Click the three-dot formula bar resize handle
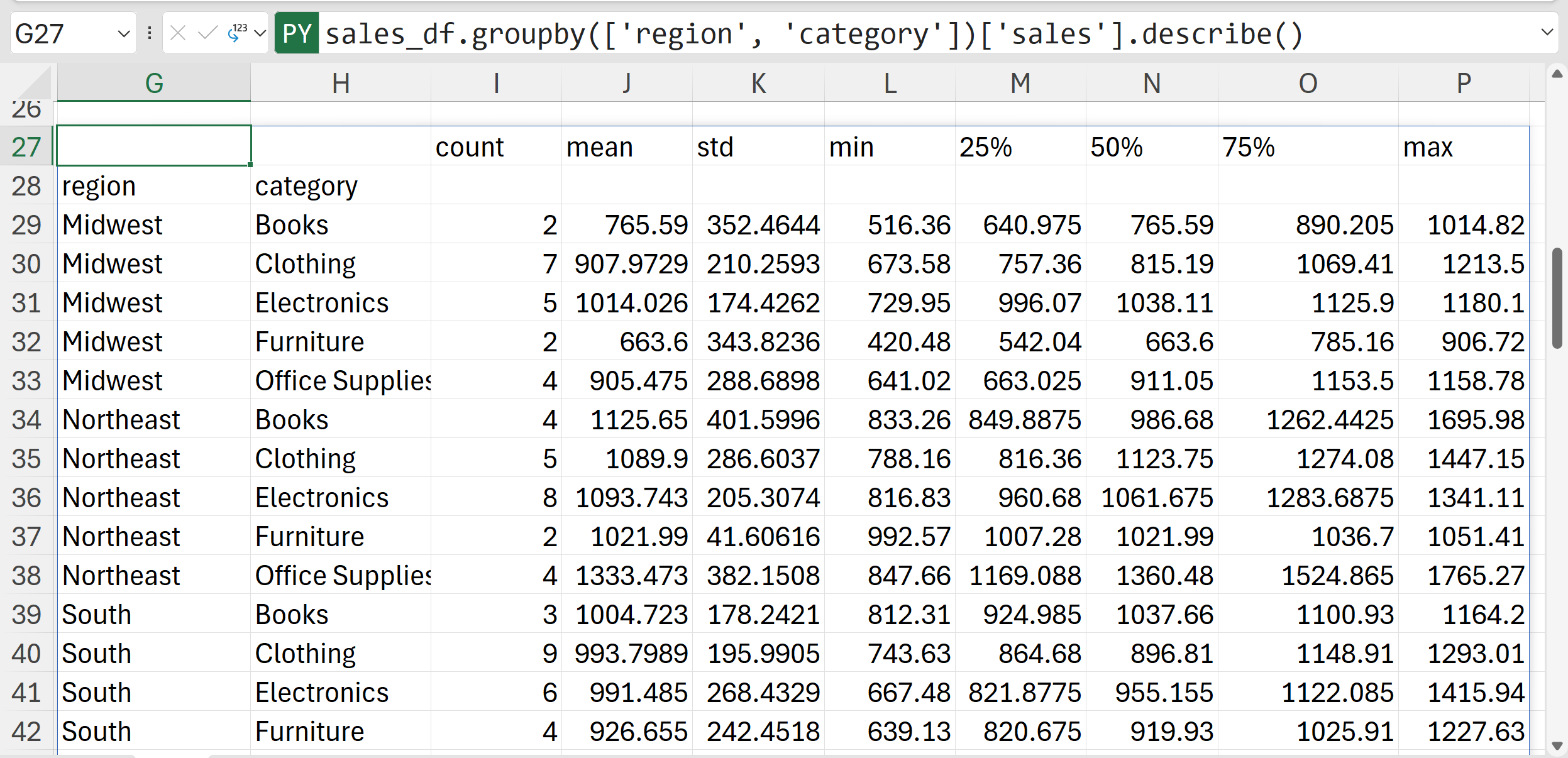This screenshot has height=758, width=1568. tap(150, 33)
